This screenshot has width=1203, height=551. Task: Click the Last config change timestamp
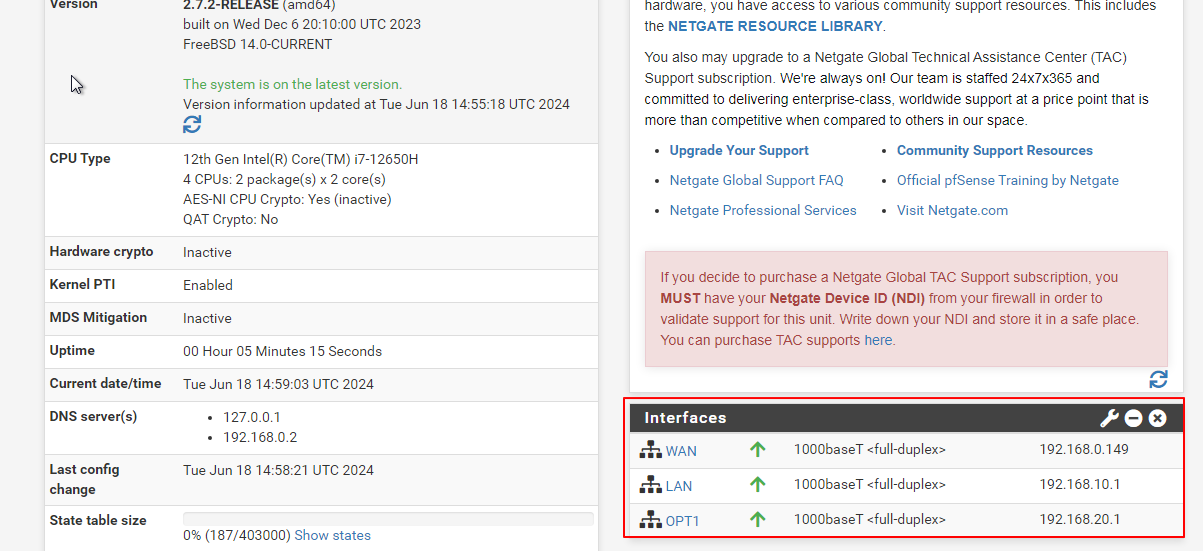pos(278,470)
